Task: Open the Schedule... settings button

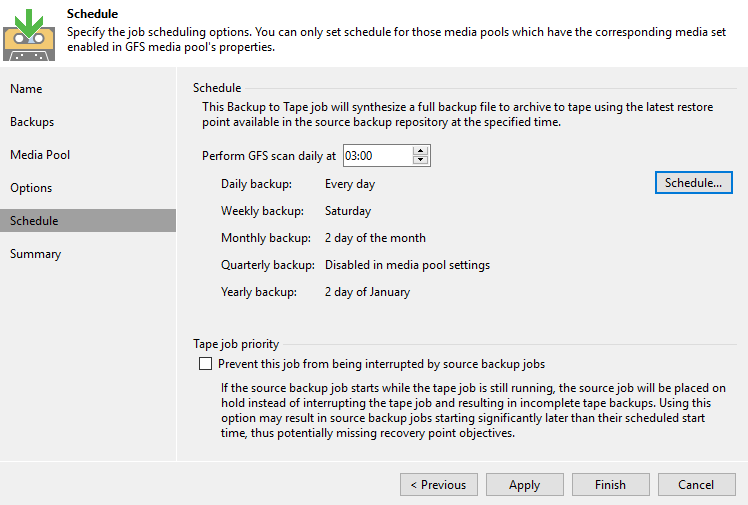Action: pyautogui.click(x=693, y=183)
